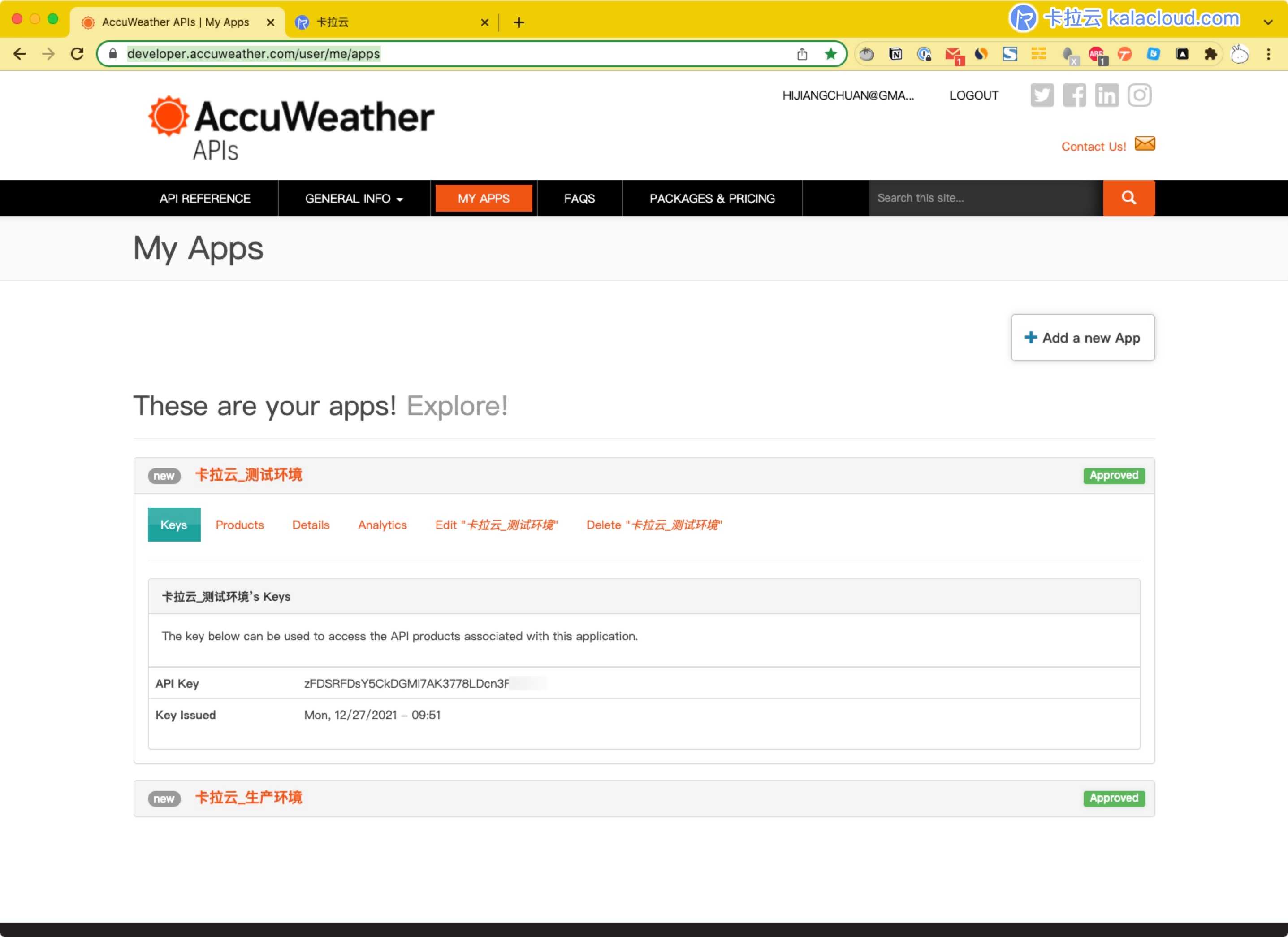Collapse the 卡拉云_测试环境 app panel

(x=248, y=475)
